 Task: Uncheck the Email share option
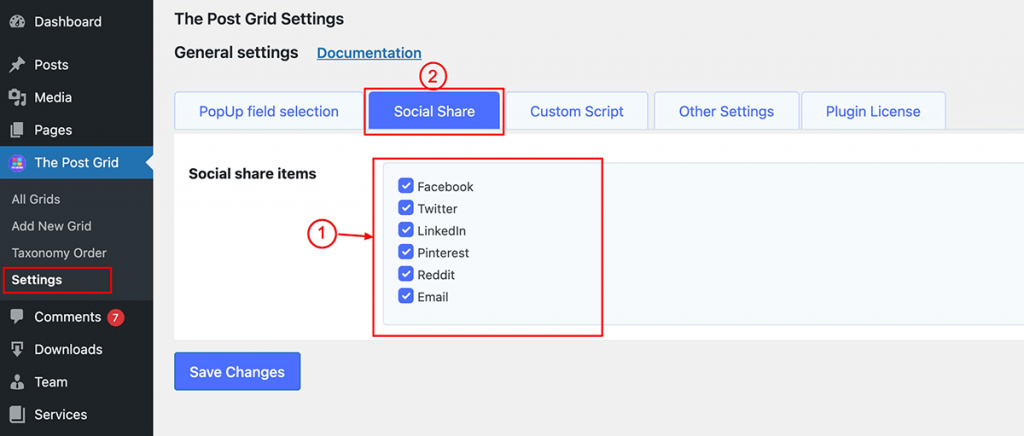(x=406, y=296)
